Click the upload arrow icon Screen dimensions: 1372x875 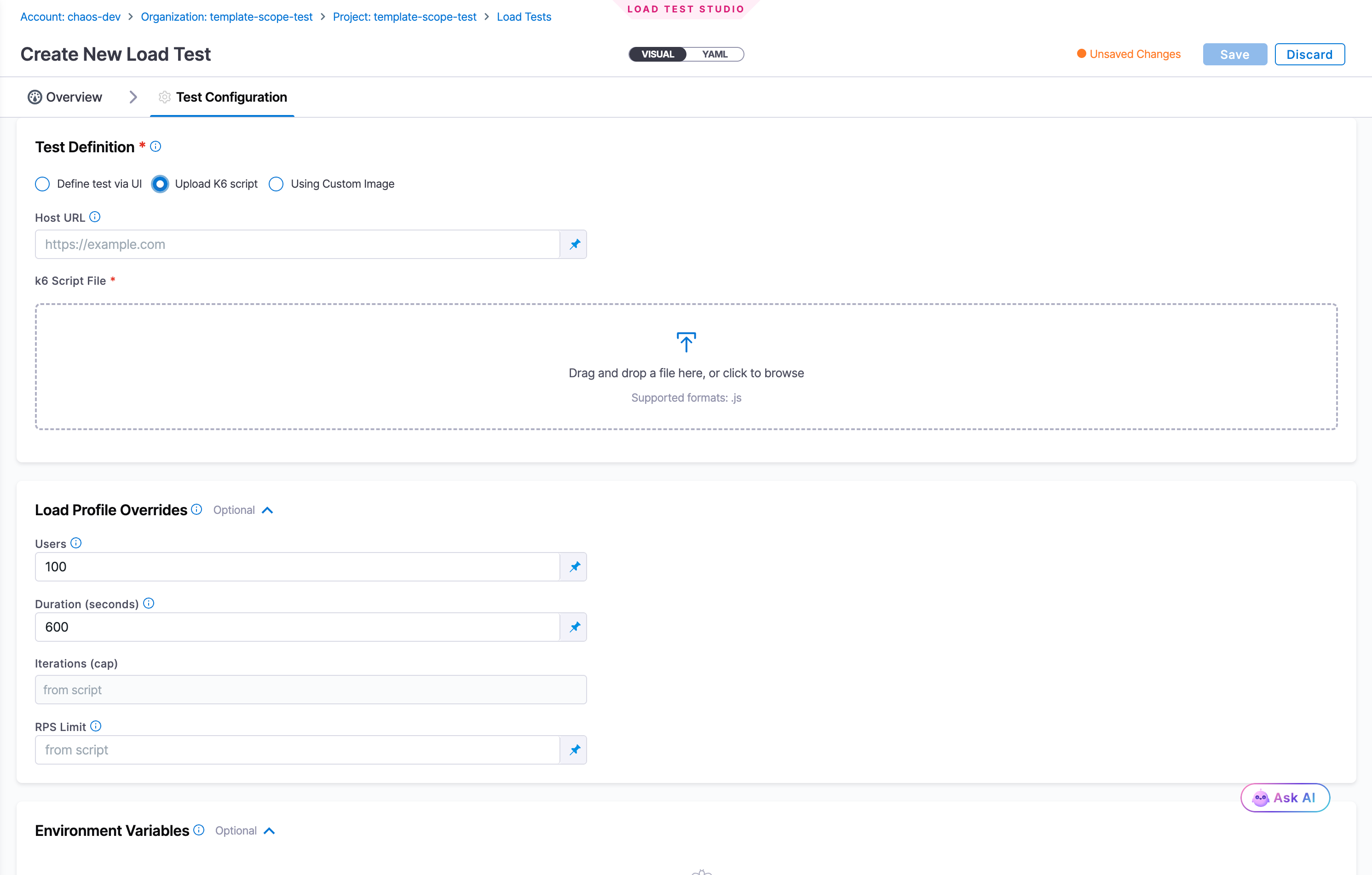[x=686, y=342]
